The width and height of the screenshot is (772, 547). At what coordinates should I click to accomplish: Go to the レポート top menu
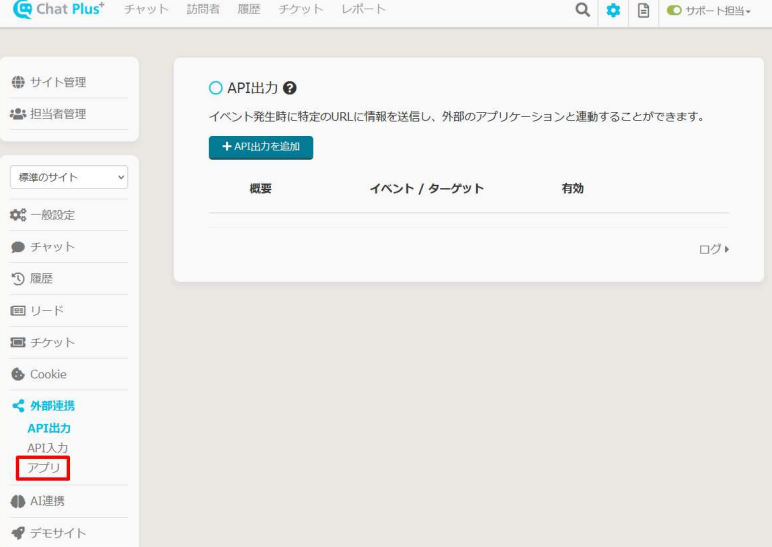tap(364, 10)
